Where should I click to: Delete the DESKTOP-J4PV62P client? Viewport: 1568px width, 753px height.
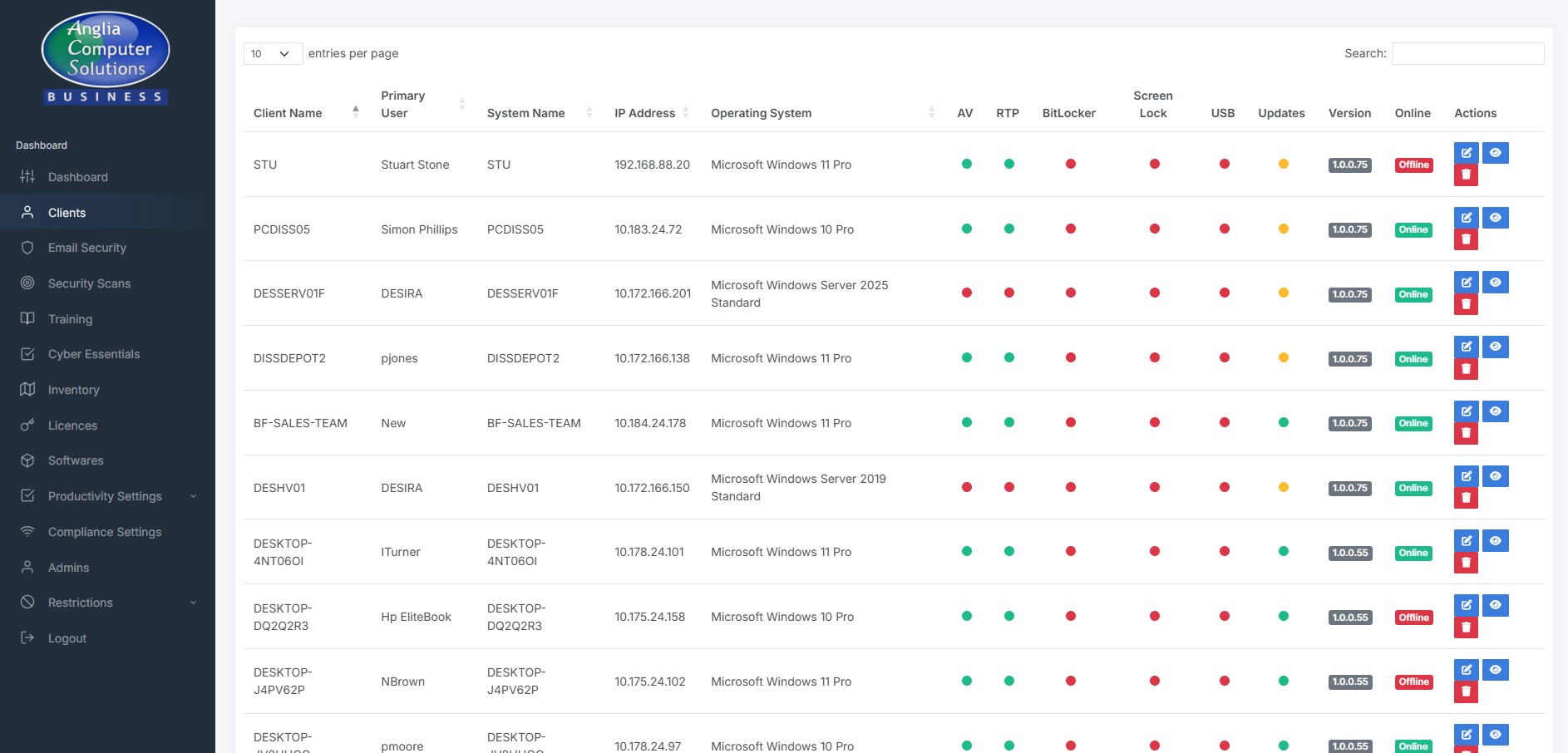click(x=1466, y=691)
